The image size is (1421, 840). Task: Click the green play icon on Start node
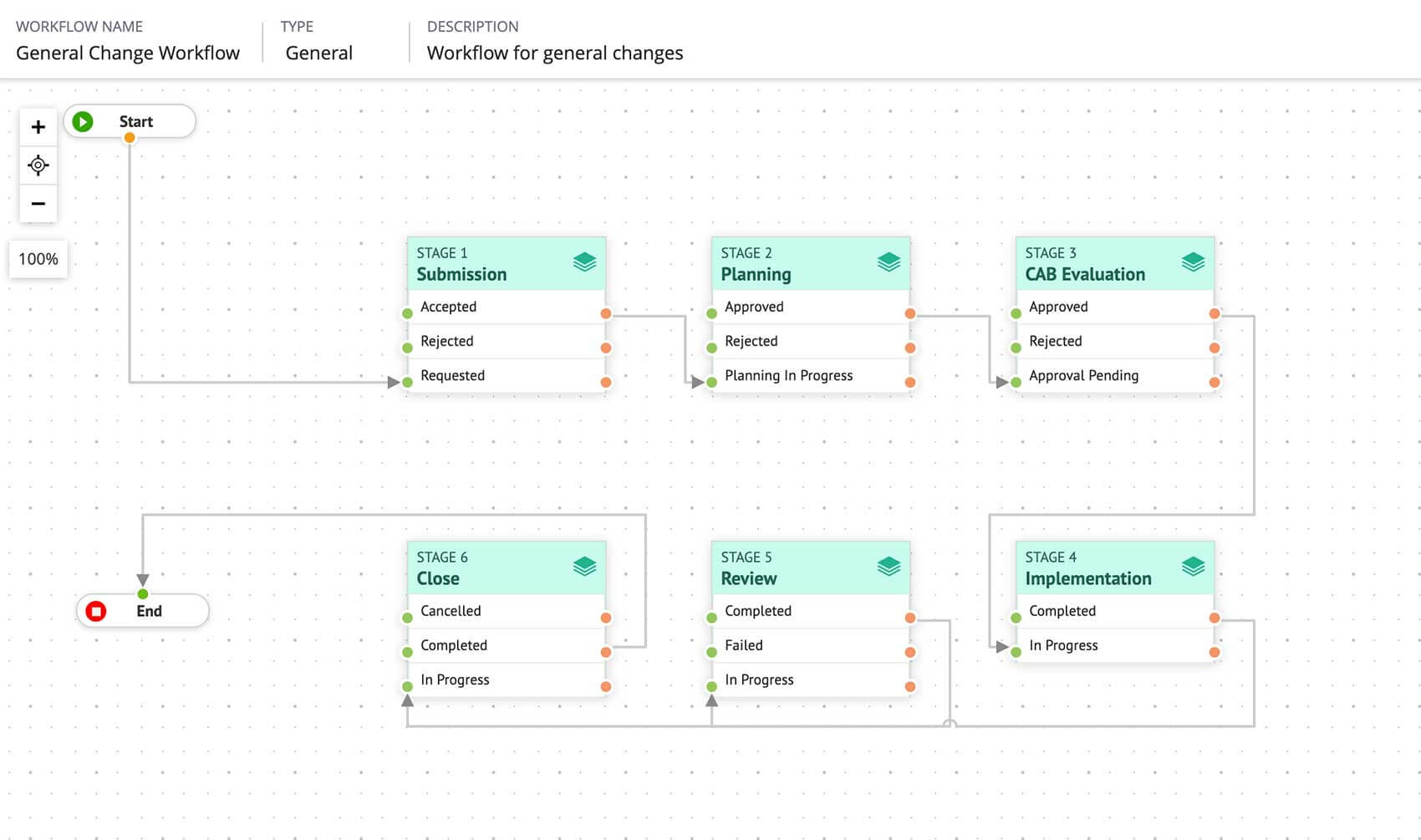(82, 121)
